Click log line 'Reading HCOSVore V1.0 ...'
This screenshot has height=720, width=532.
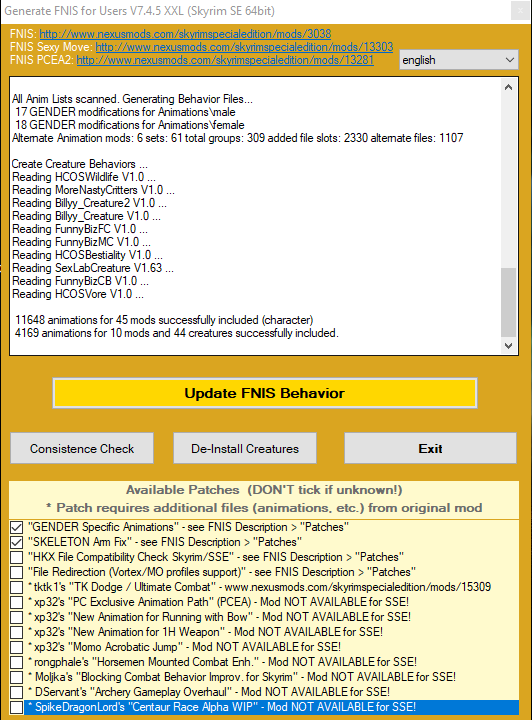78,294
